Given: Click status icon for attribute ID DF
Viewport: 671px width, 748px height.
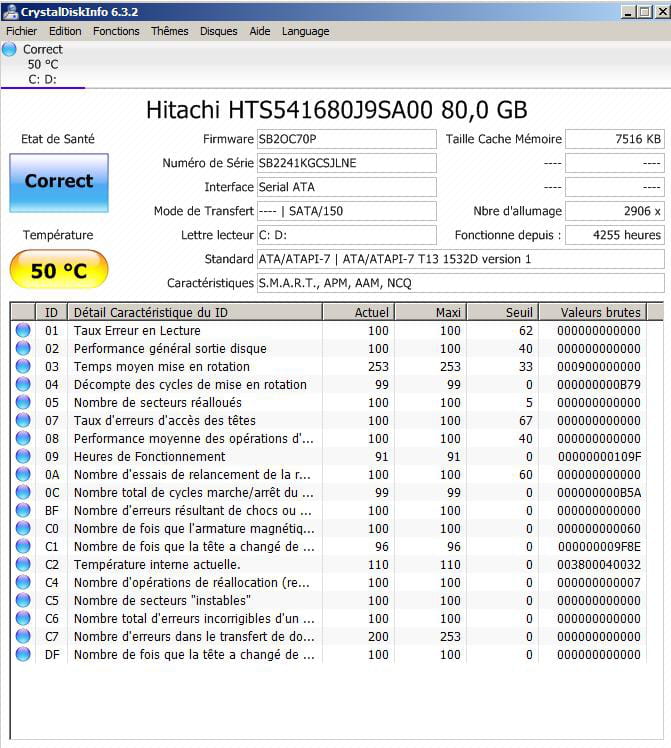Looking at the screenshot, I should [x=23, y=655].
